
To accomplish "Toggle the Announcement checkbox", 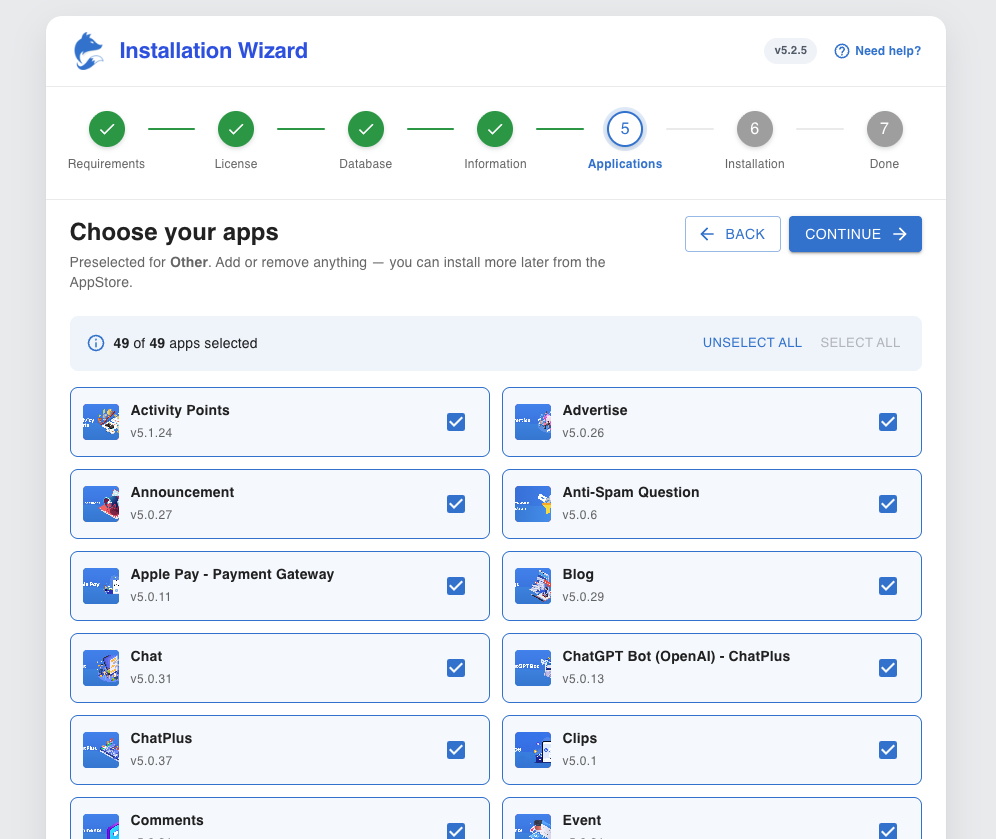I will tap(456, 504).
